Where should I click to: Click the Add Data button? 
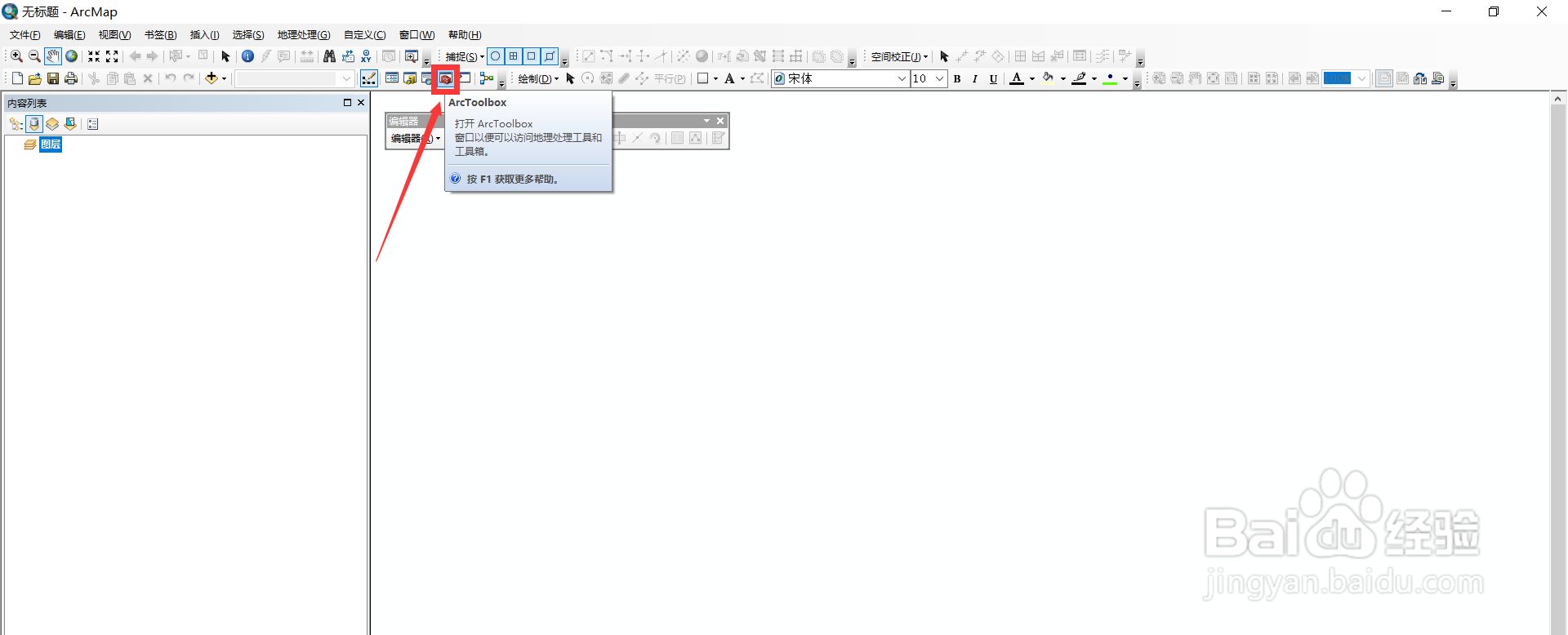212,78
